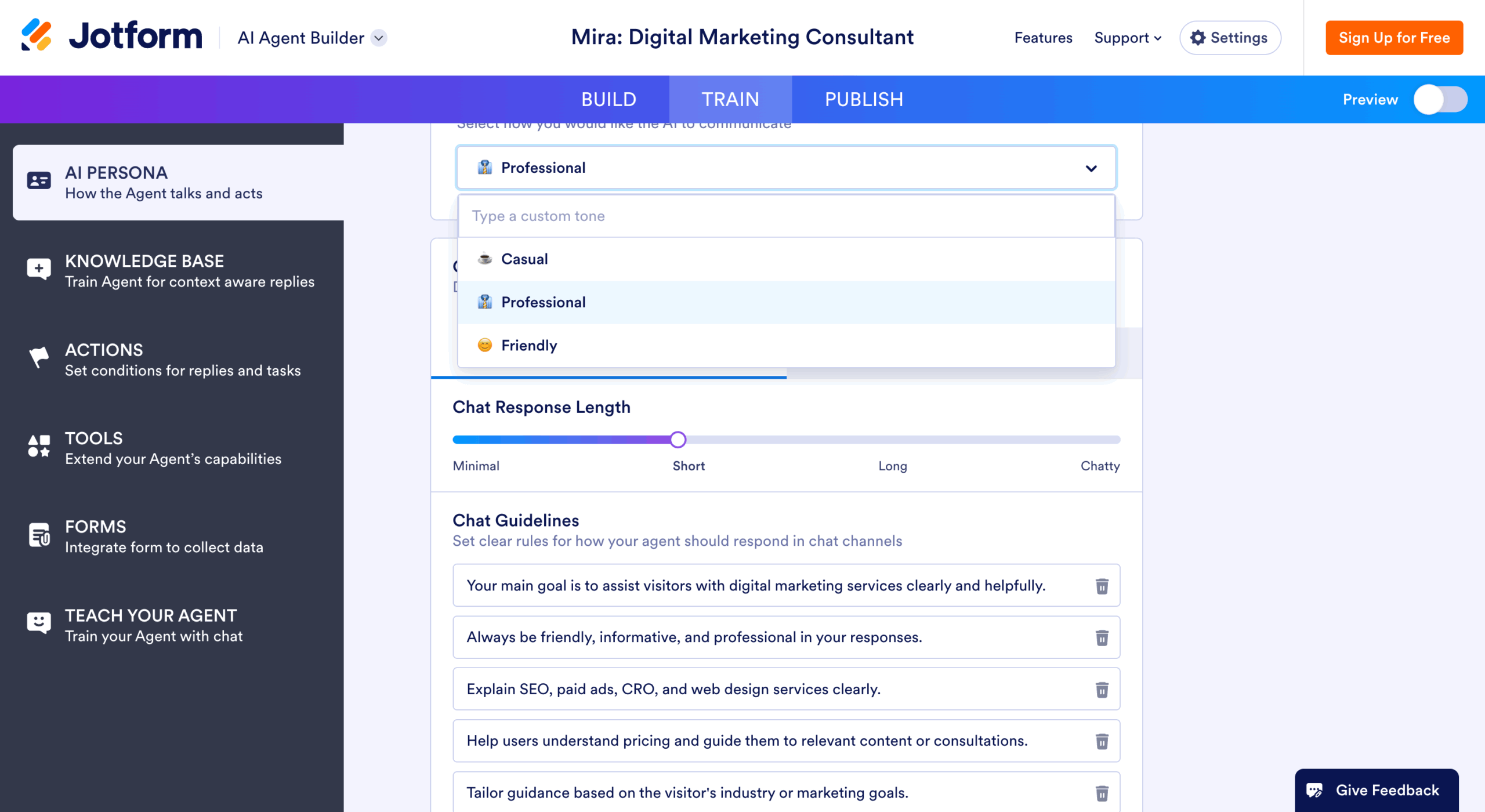Switch to the PUBLISH tab
The image size is (1485, 812).
click(x=864, y=99)
